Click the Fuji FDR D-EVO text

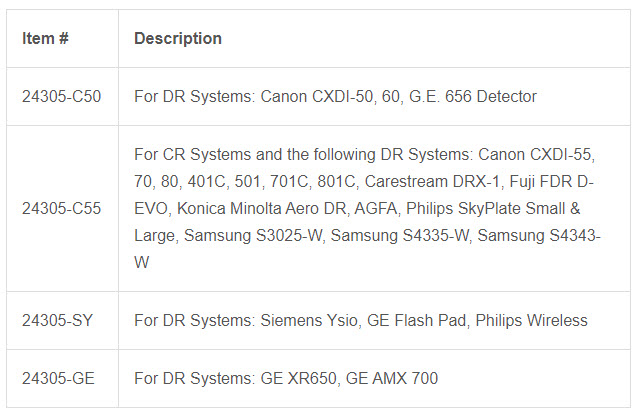551,182
